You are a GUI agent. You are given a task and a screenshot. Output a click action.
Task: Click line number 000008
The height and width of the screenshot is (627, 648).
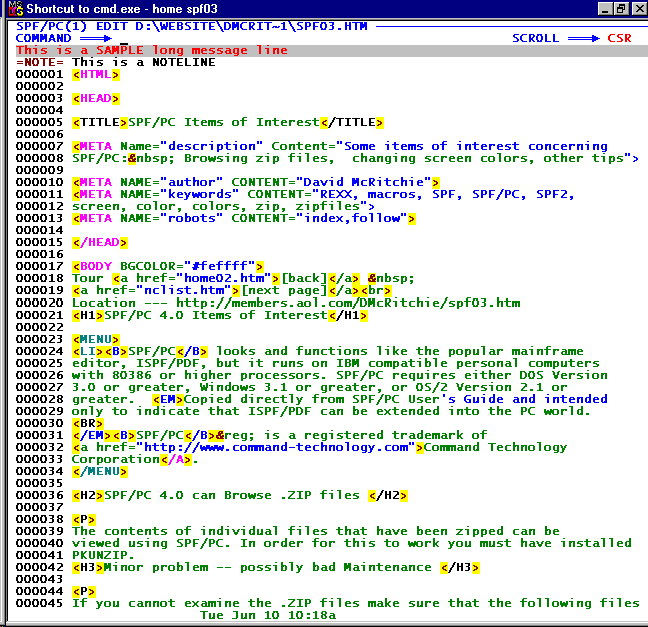click(x=40, y=158)
